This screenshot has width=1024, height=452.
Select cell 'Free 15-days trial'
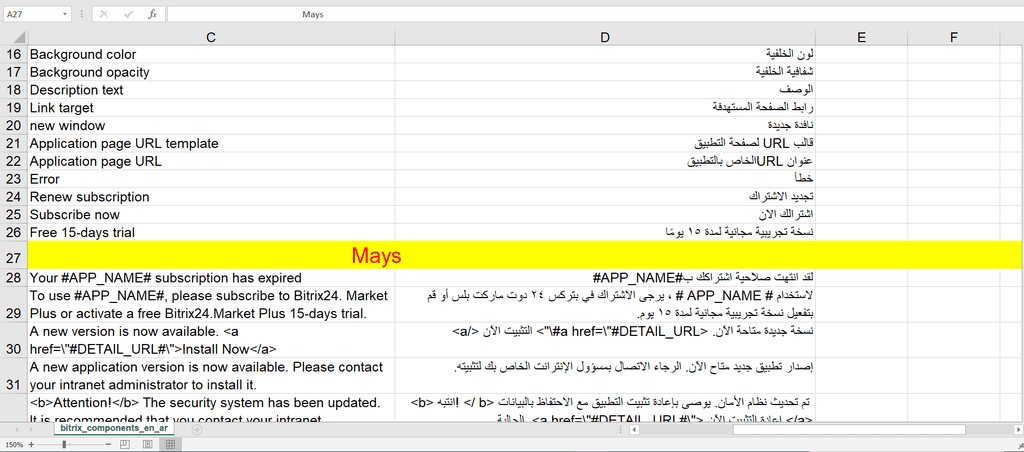[211, 233]
